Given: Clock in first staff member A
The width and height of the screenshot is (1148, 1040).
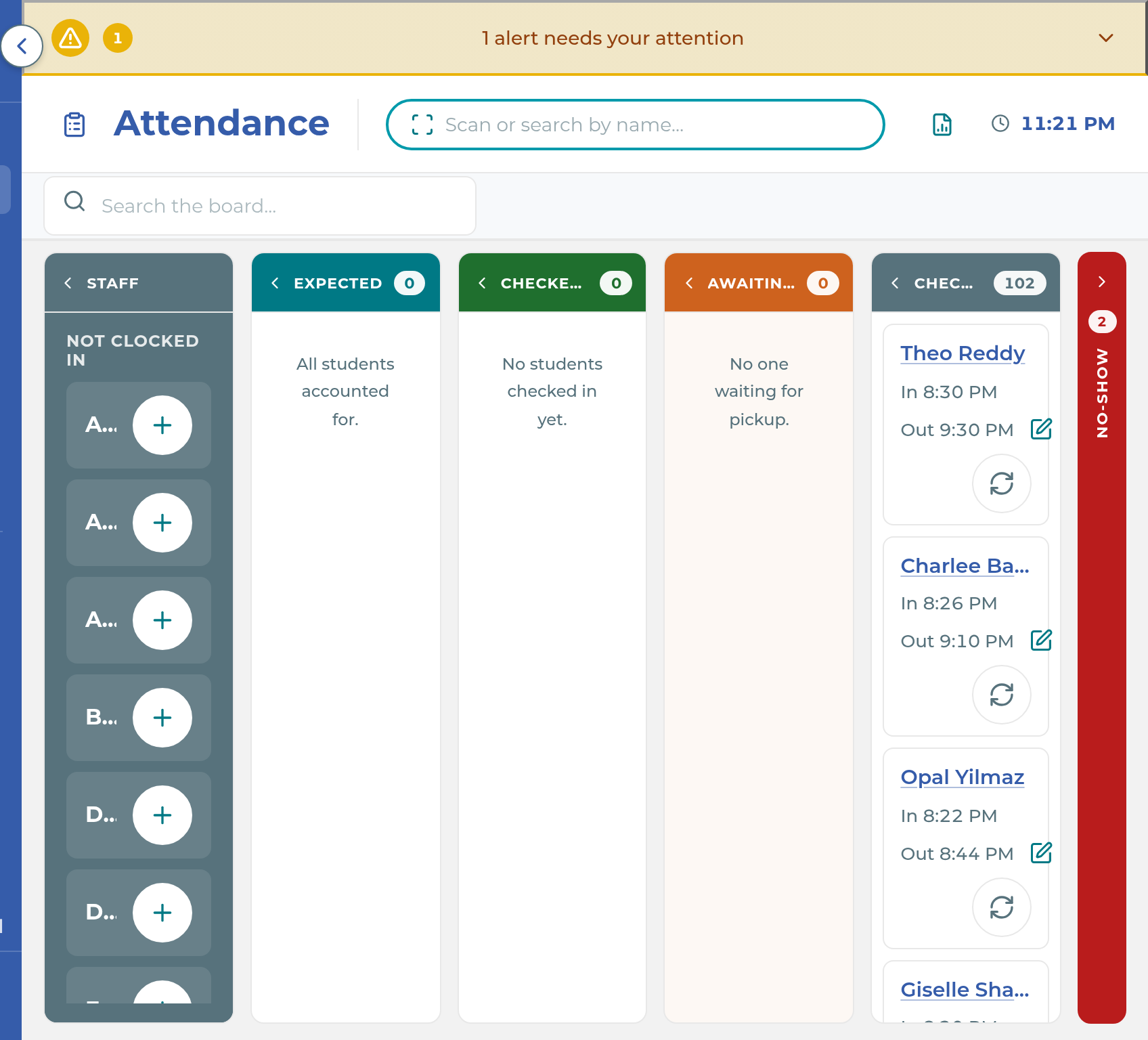Looking at the screenshot, I should point(162,425).
